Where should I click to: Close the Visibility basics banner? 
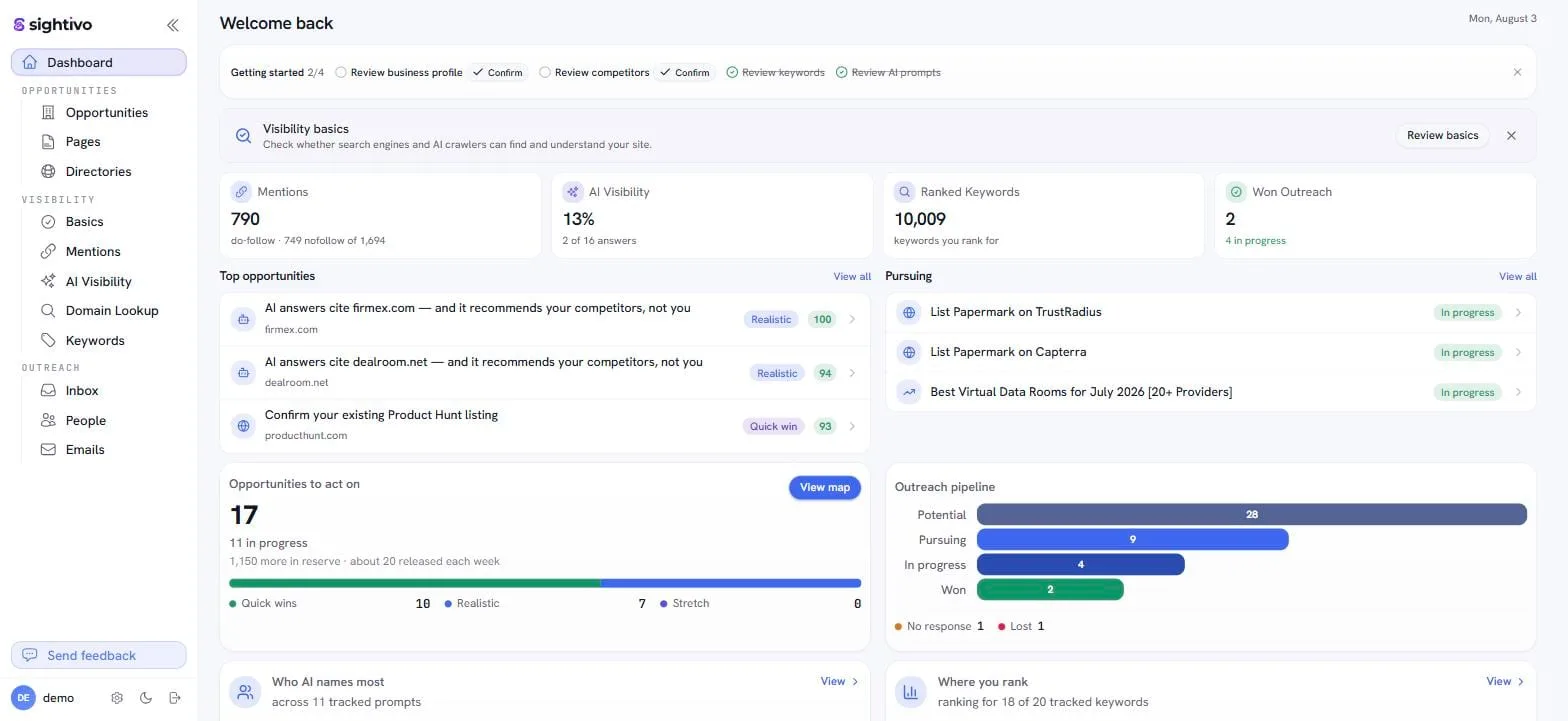[x=1511, y=136]
